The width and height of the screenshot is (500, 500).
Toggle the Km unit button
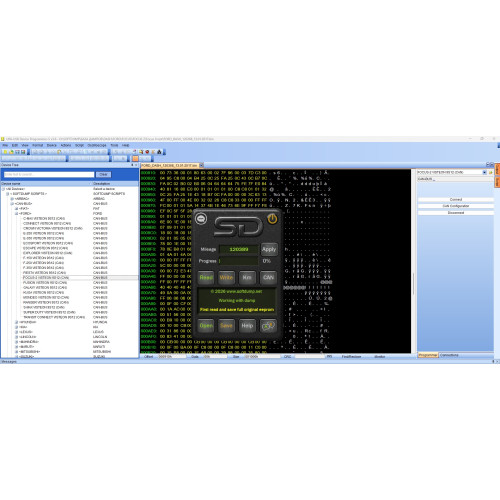pos(247,277)
